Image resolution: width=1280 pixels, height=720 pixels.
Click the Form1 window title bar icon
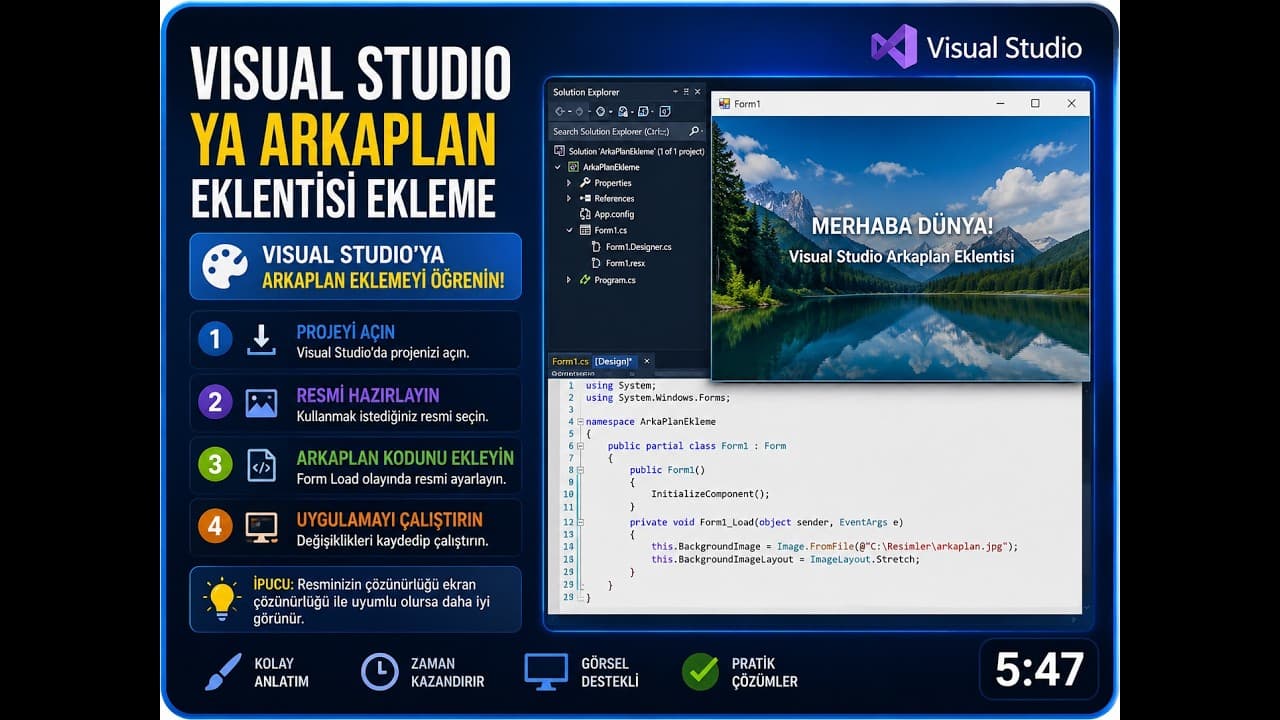point(724,103)
